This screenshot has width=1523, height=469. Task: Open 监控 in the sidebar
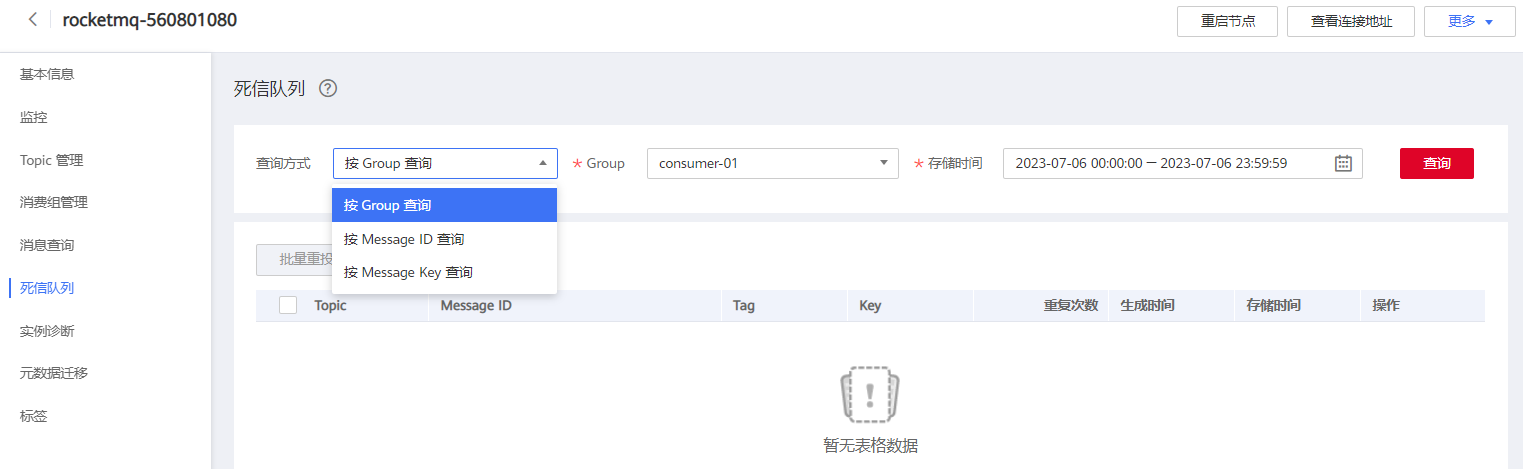(33, 117)
